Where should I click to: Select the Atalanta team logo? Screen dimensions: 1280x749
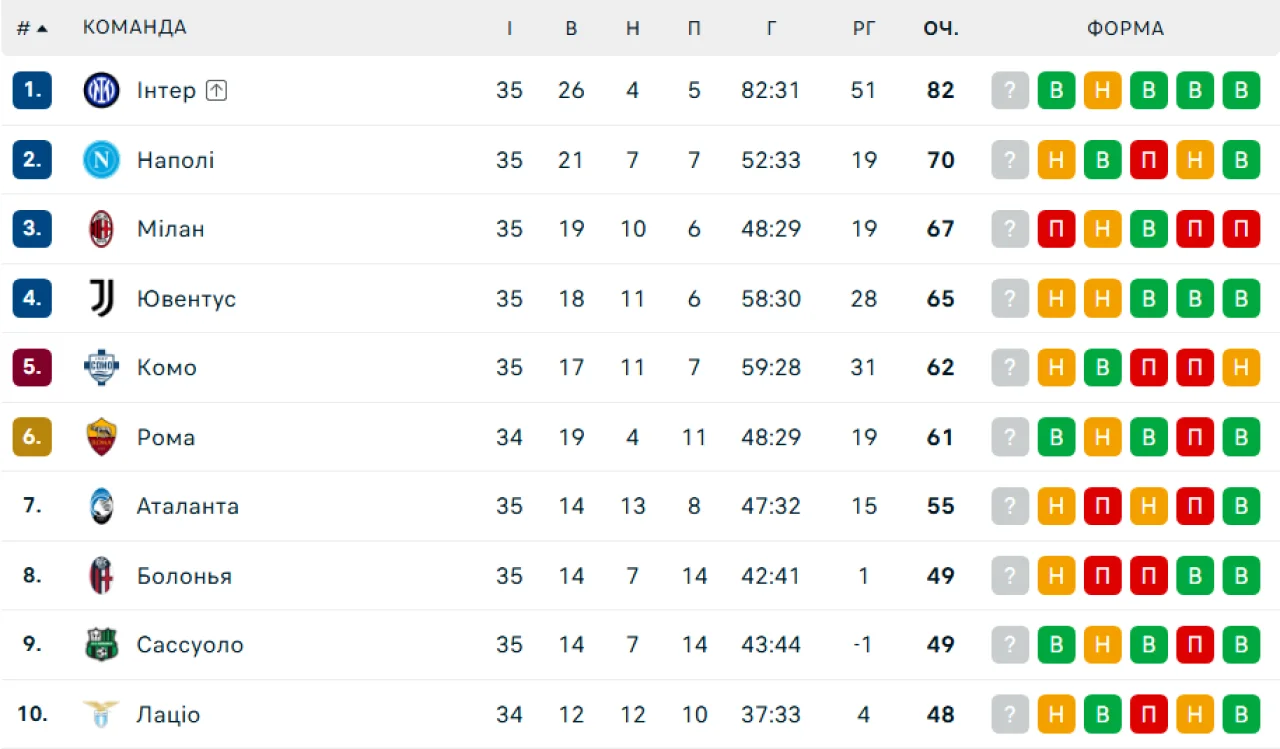[101, 506]
